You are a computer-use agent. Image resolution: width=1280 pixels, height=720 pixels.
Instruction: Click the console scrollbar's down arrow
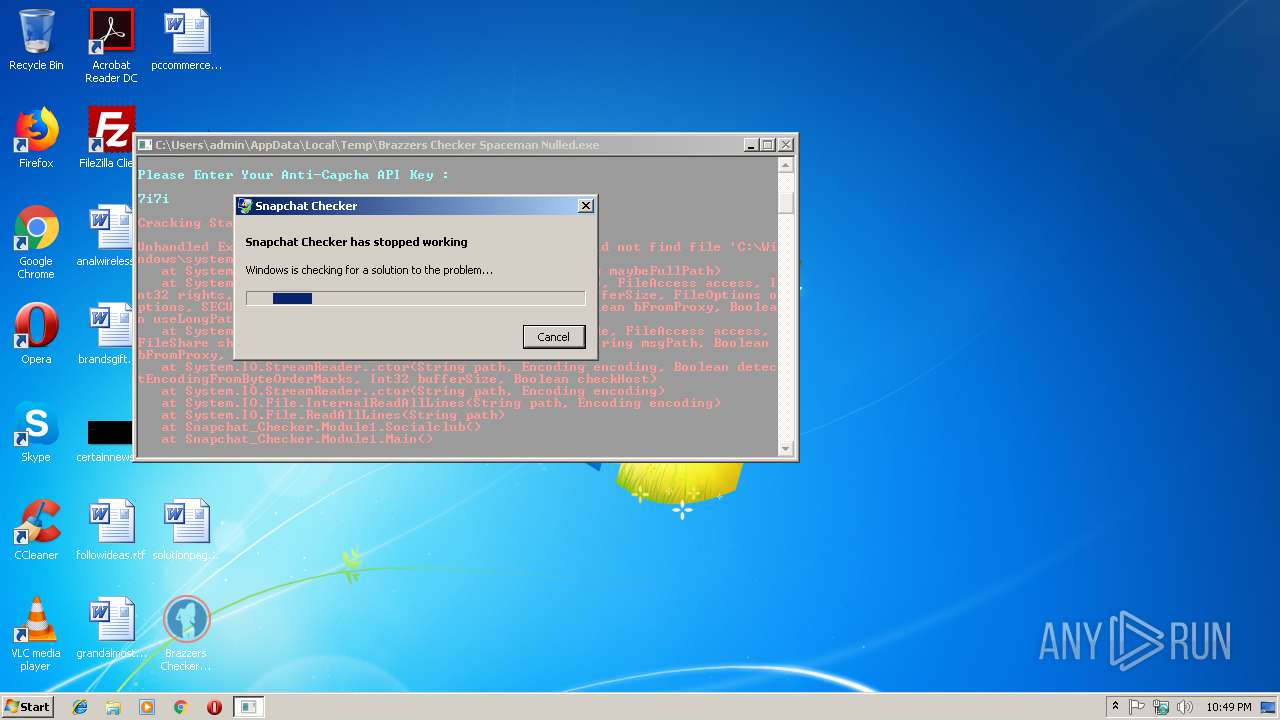(786, 448)
